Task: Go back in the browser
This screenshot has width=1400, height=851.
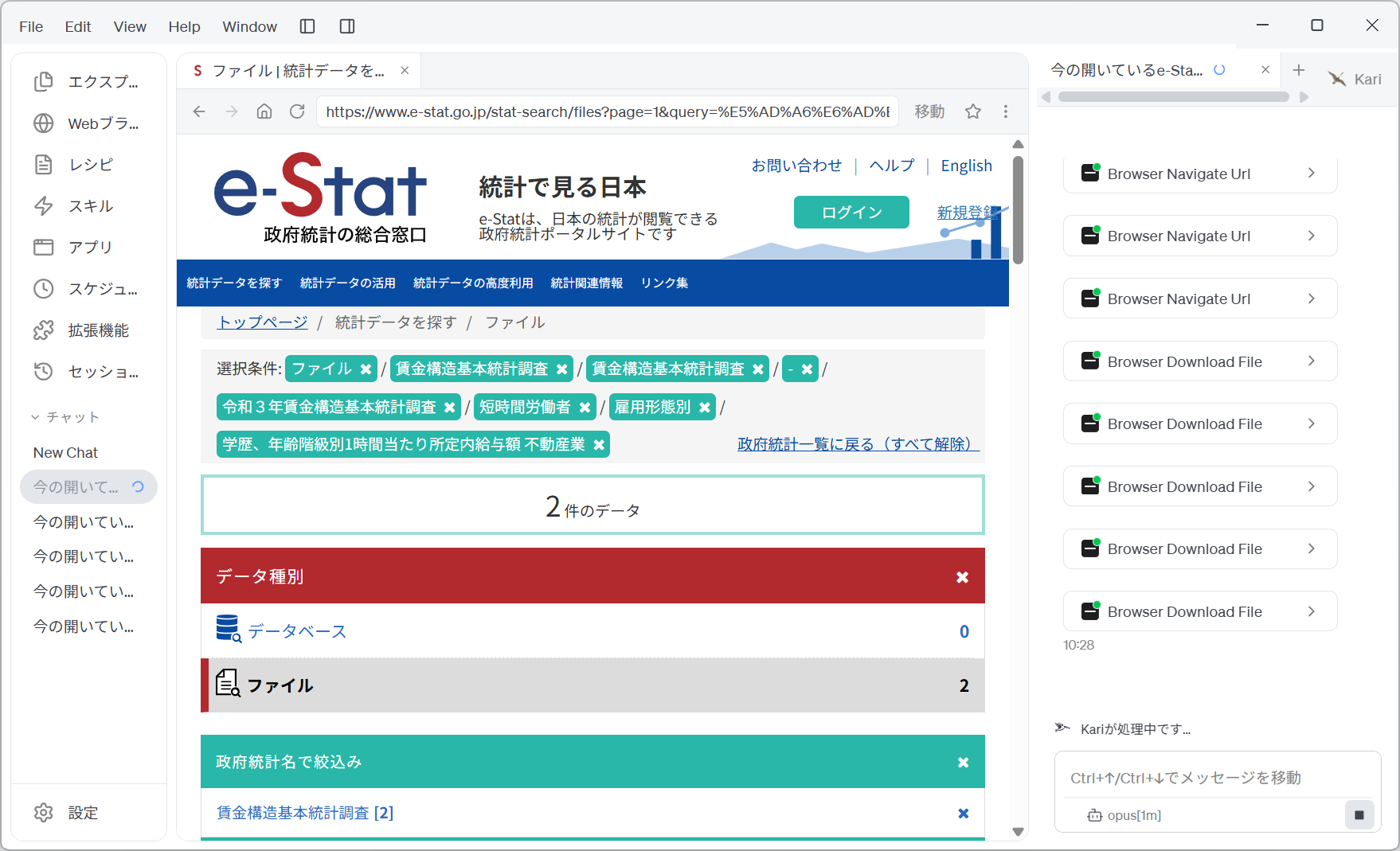Action: click(x=199, y=111)
